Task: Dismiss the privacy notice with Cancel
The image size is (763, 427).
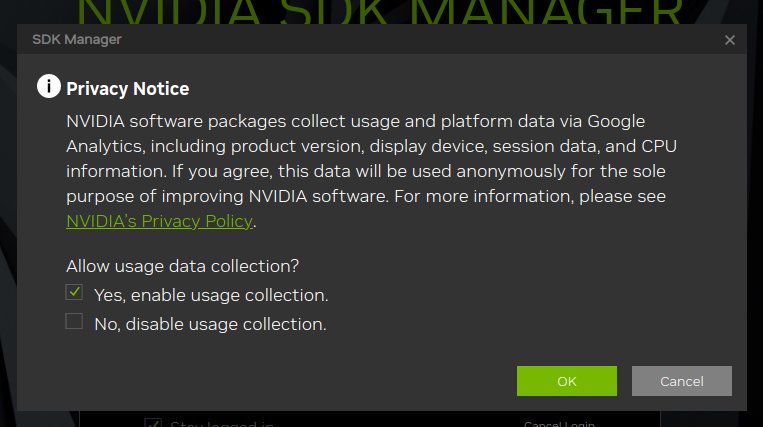Action: (x=681, y=381)
